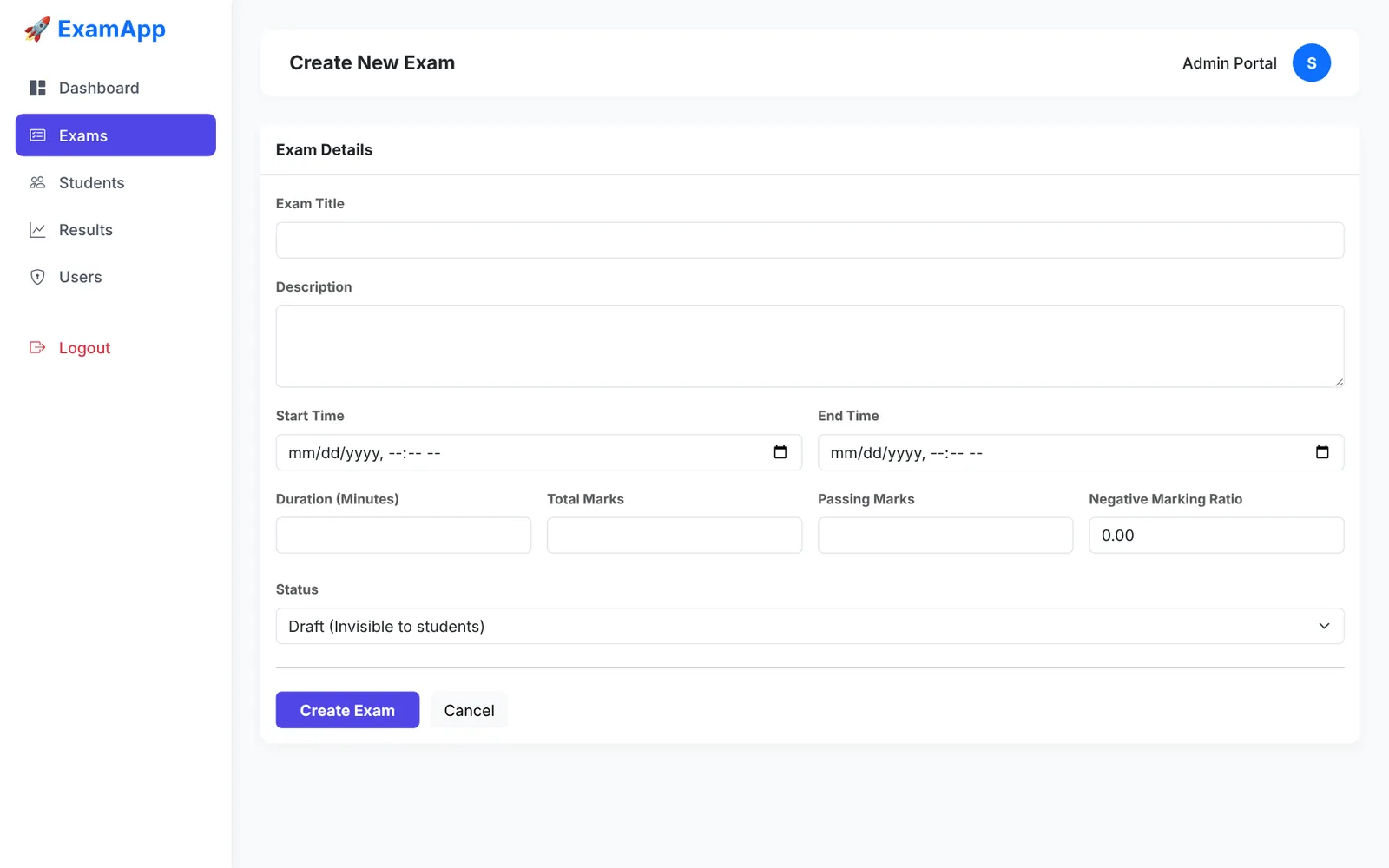Click the Create New Exam heading
Viewport: 1389px width, 868px height.
[372, 62]
